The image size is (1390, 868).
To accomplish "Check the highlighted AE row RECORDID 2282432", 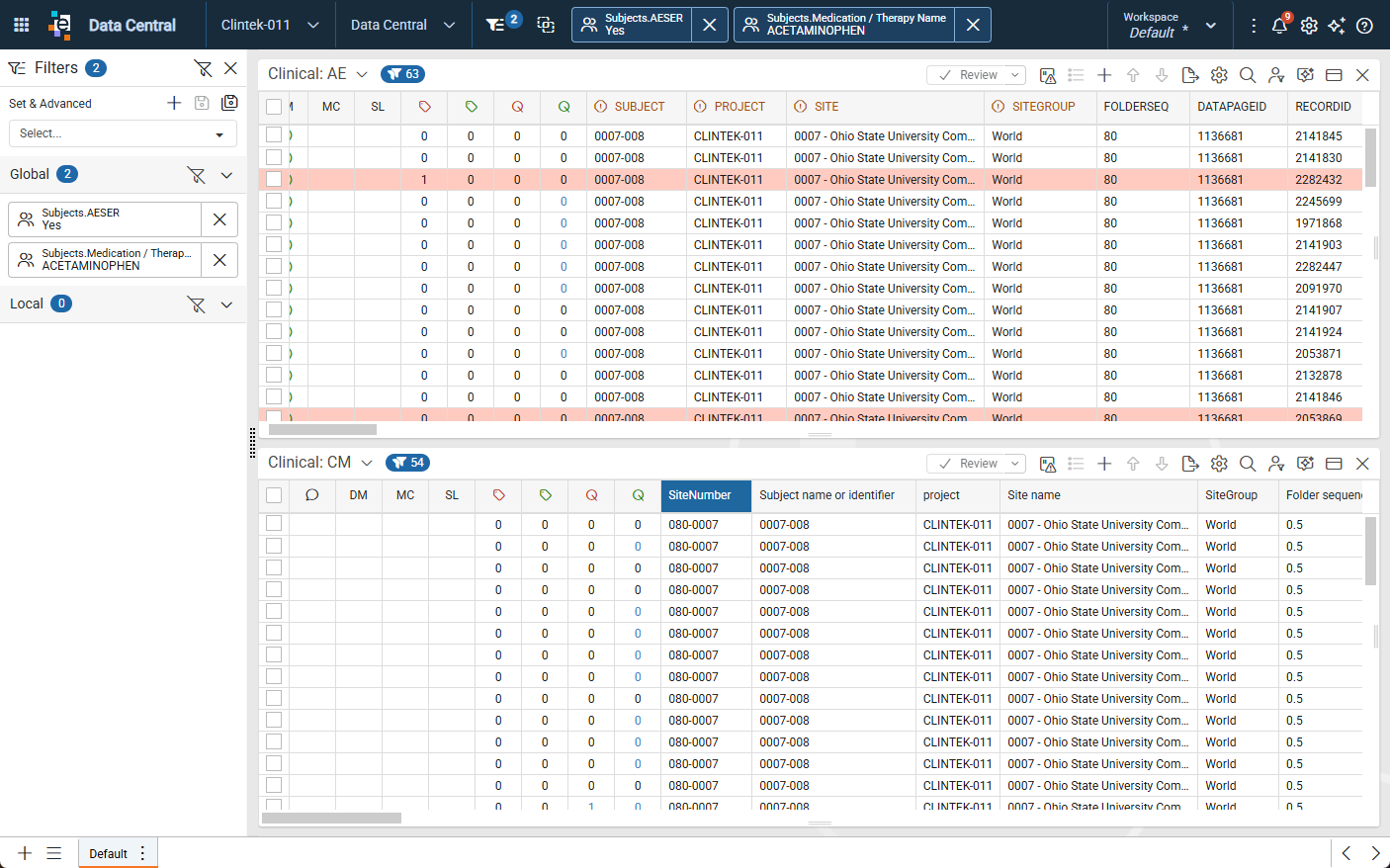I will (274, 179).
